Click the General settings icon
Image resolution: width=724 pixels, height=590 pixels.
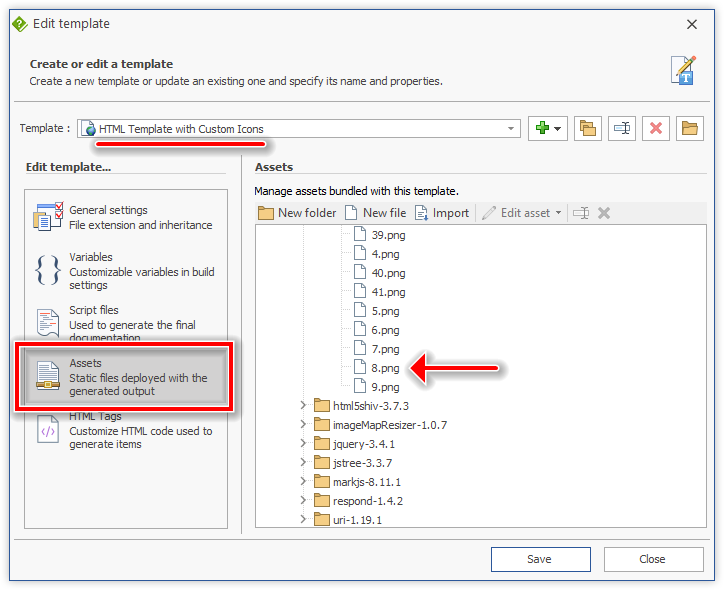pyautogui.click(x=48, y=216)
